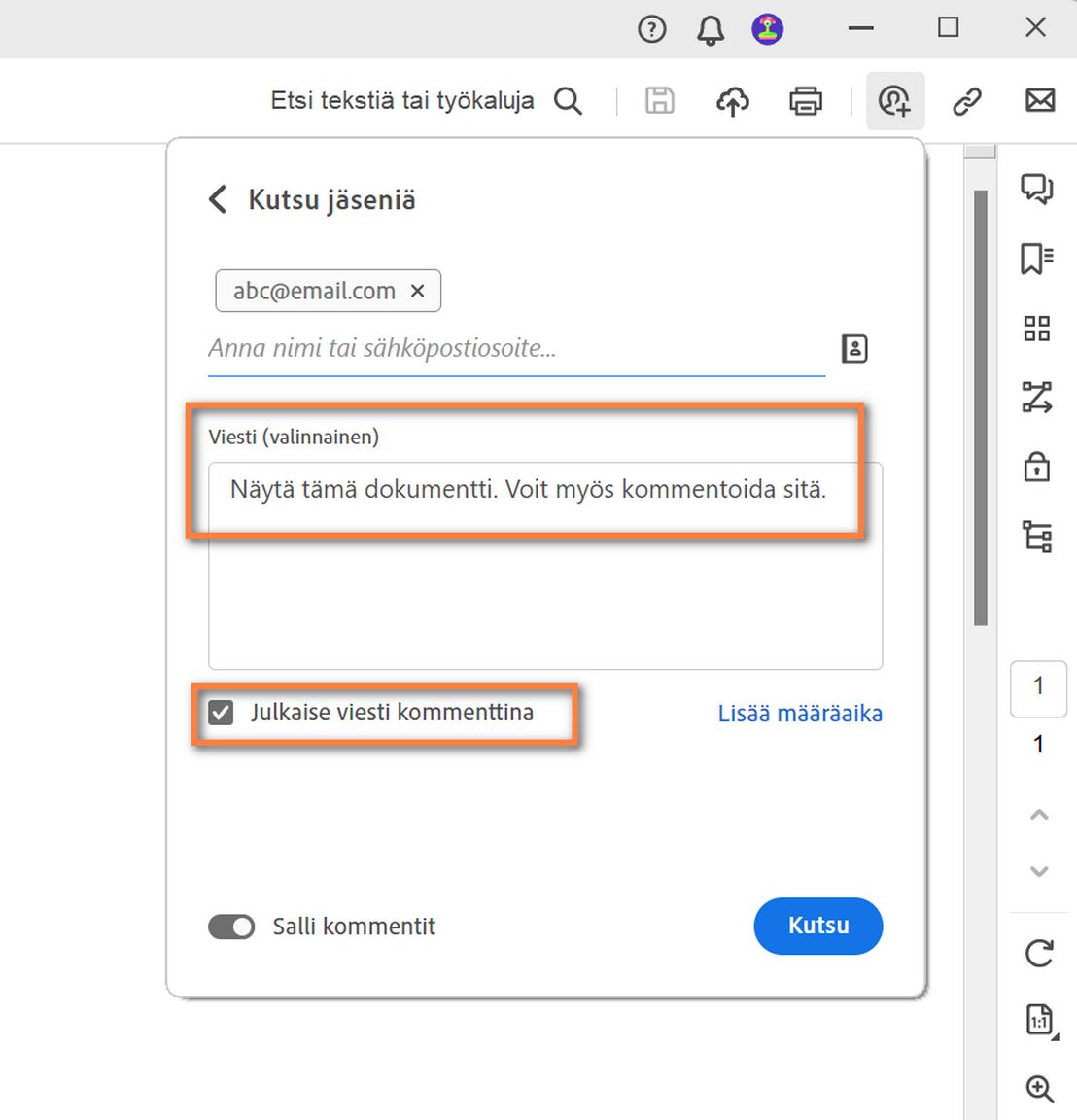Open the Comments panel
Screen dimensions: 1077x1120
1037,191
